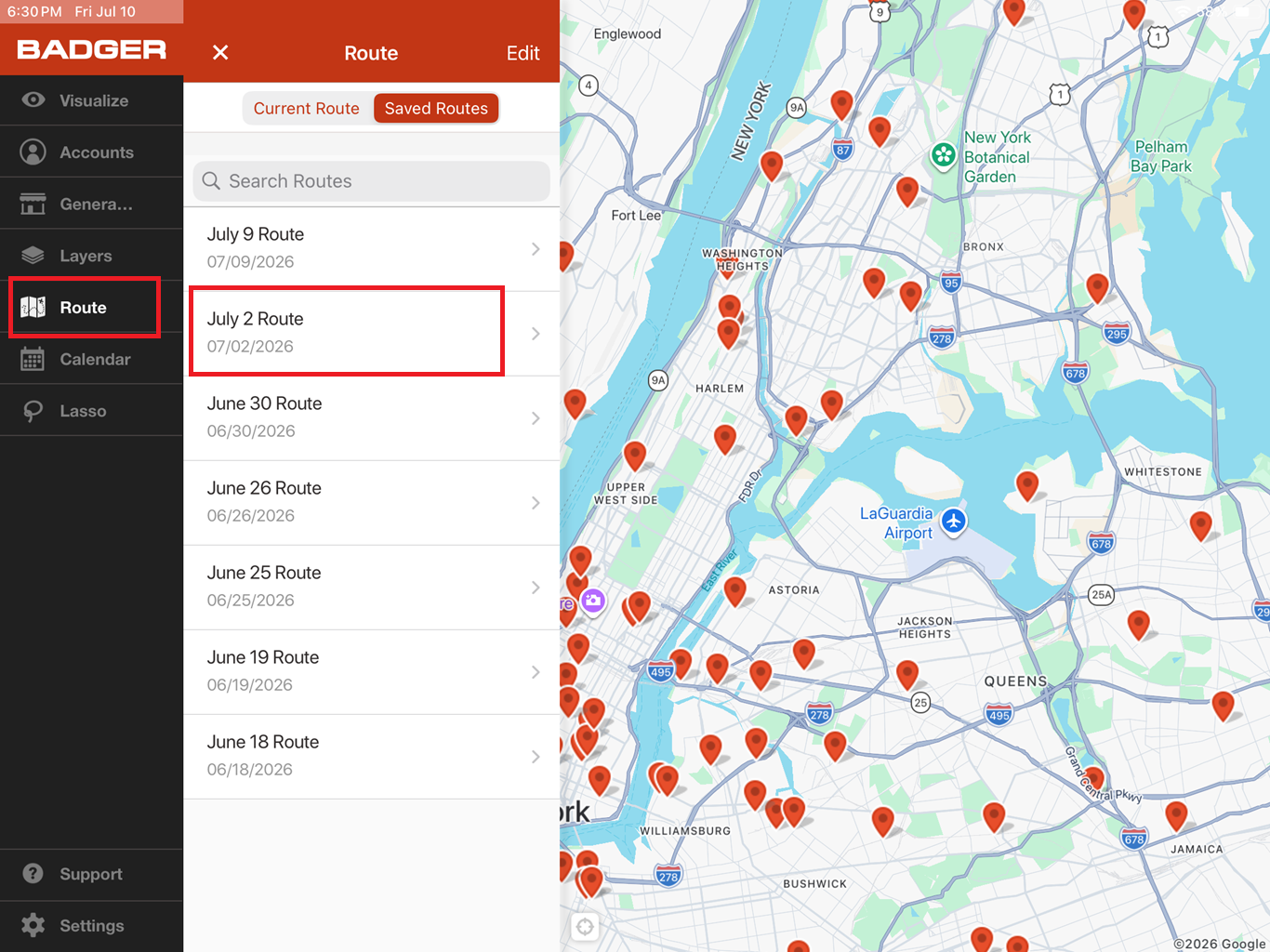Tap the locate-me crosshair button on map
This screenshot has height=952, width=1270.
click(x=585, y=927)
